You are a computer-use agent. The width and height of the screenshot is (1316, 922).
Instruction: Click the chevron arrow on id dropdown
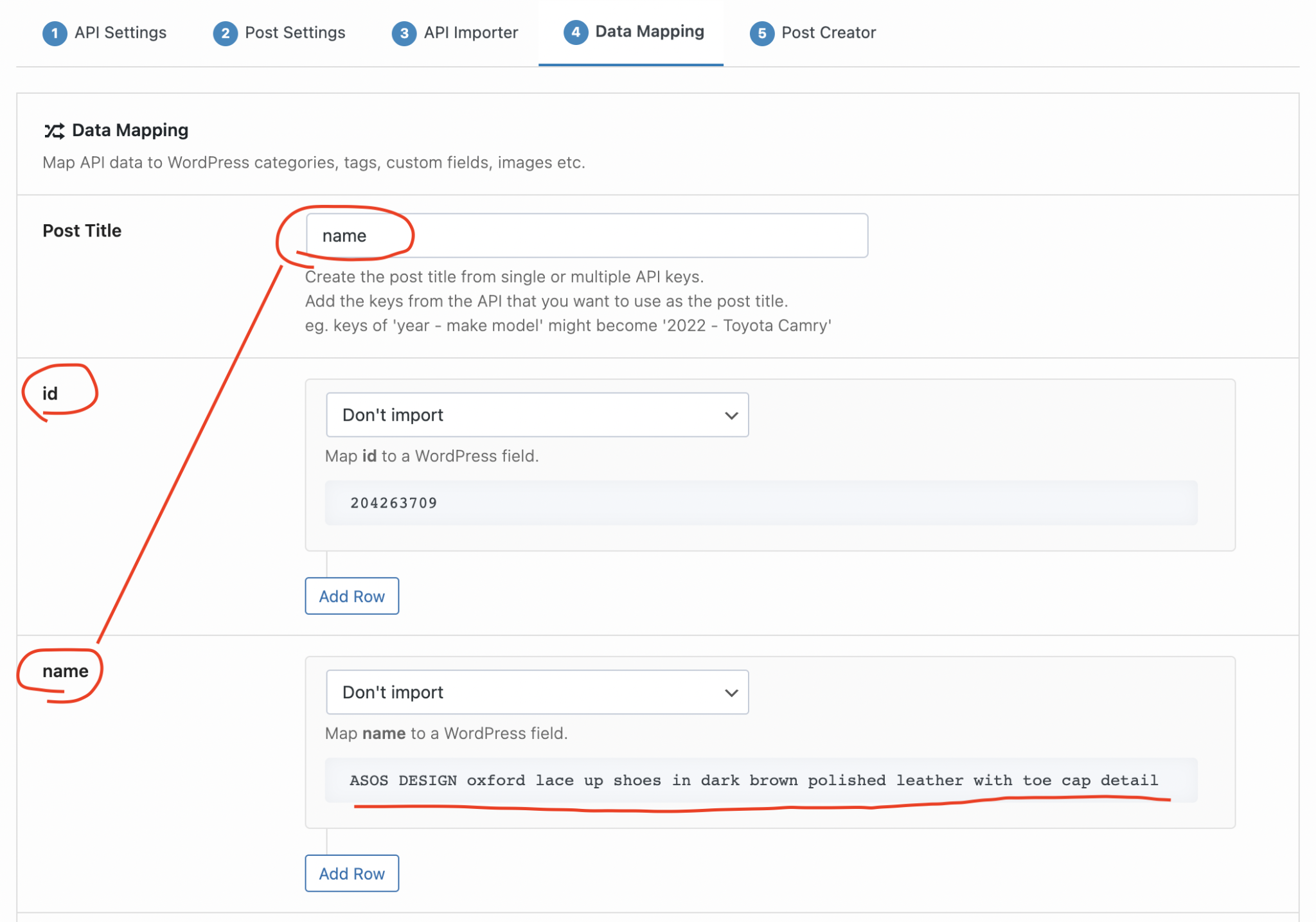coord(731,416)
